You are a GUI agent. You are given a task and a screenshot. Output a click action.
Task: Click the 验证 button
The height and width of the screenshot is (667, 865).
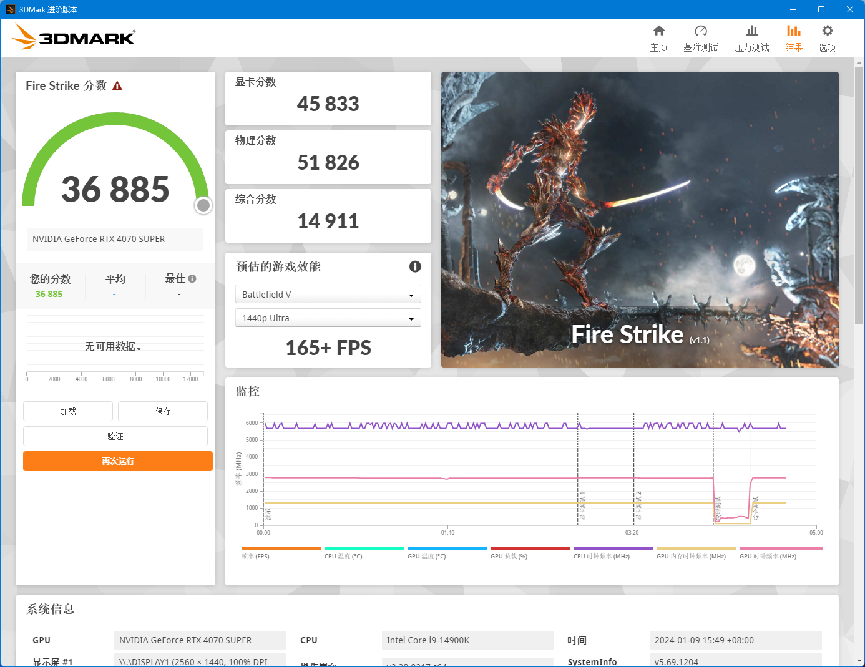[x=117, y=436]
